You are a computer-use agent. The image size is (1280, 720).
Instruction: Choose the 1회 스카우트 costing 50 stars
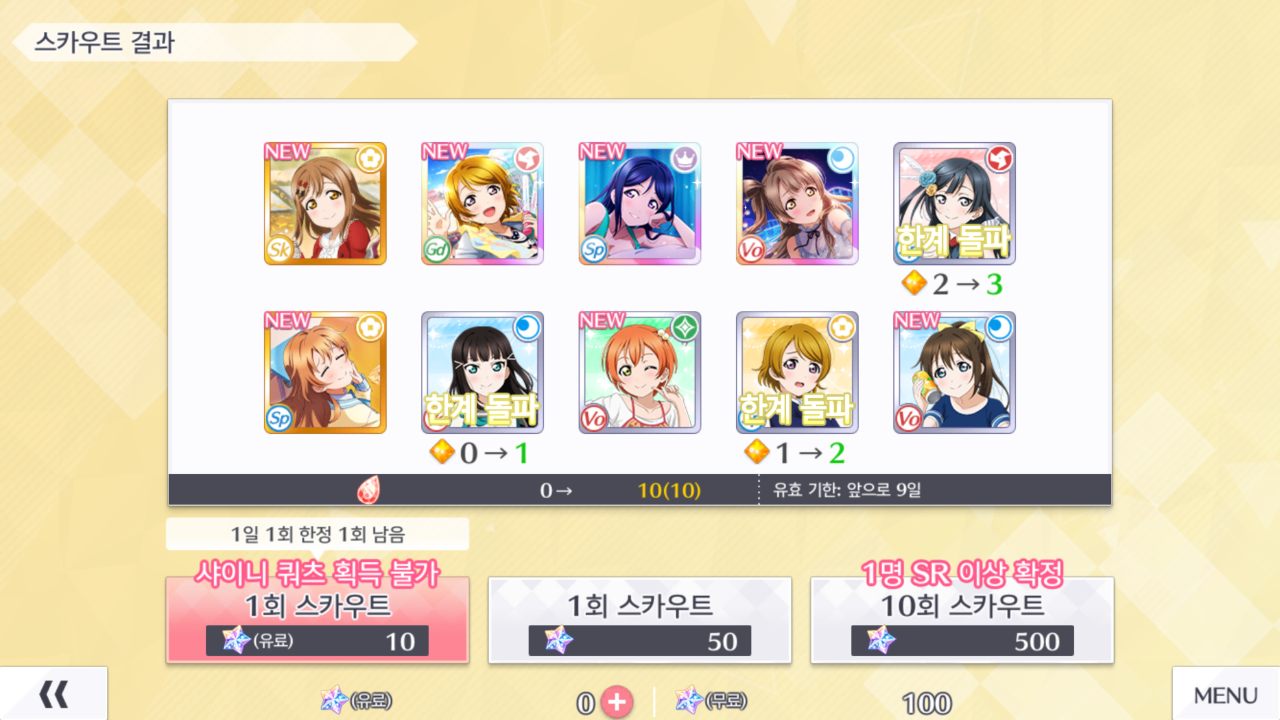[x=640, y=620]
